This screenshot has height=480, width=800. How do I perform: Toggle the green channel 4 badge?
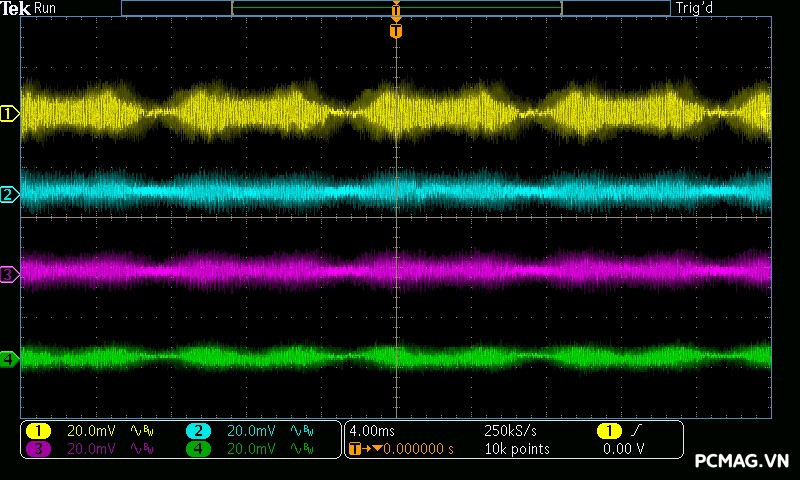click(198, 449)
